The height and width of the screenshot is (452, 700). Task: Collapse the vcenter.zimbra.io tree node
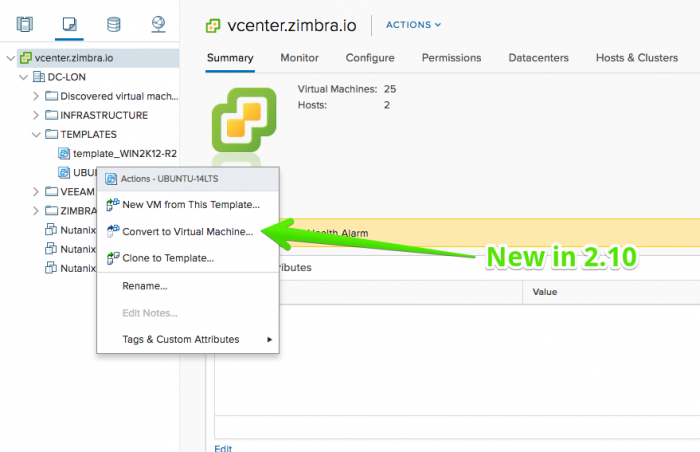click(x=11, y=58)
